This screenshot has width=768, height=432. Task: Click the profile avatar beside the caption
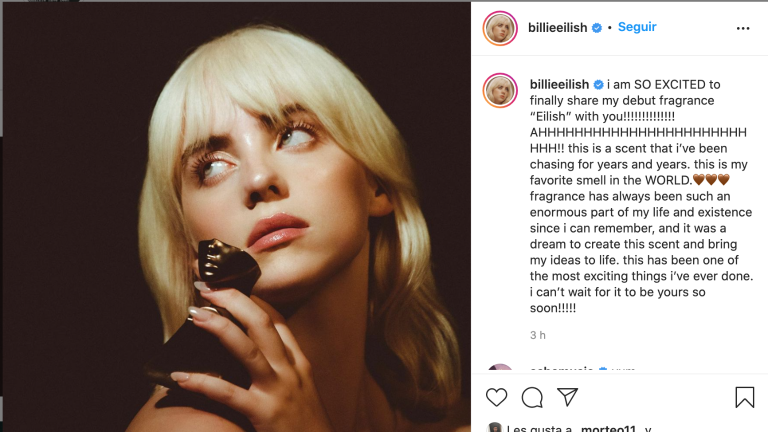500,90
